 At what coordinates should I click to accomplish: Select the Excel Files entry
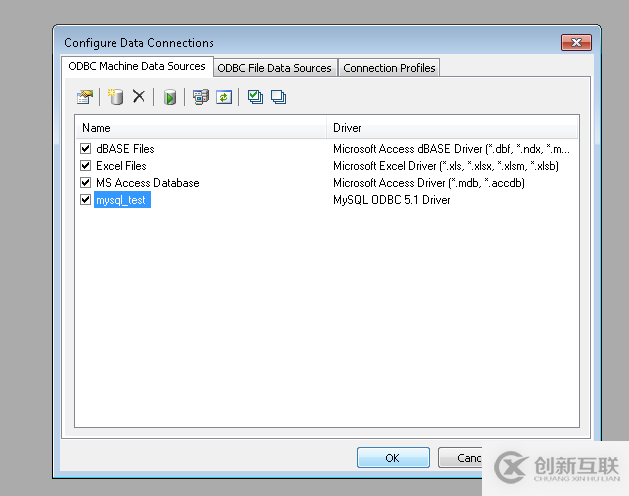coord(121,166)
